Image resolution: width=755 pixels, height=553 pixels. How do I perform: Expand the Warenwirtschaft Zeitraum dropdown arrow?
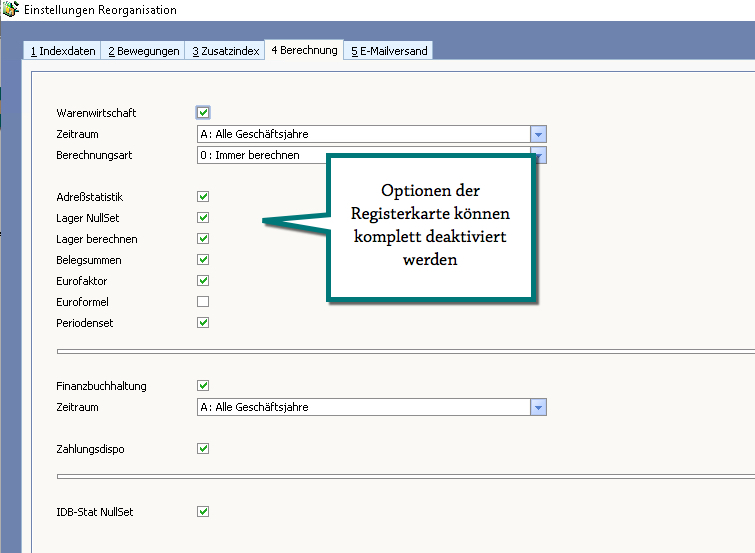coord(538,134)
